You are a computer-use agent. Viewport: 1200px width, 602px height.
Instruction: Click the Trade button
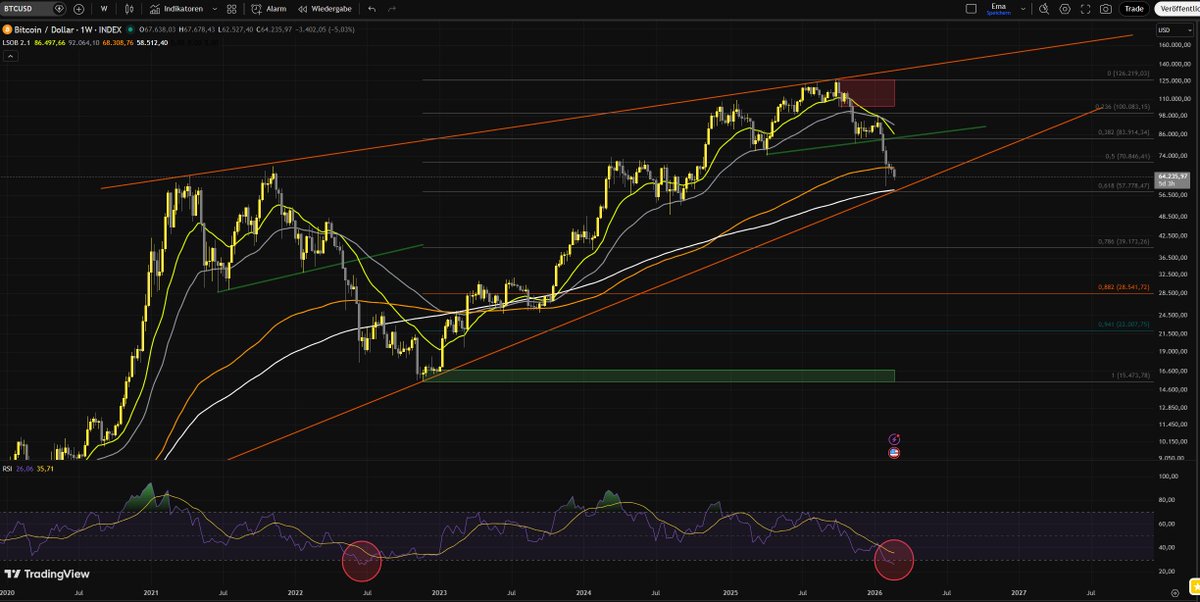coord(1133,8)
